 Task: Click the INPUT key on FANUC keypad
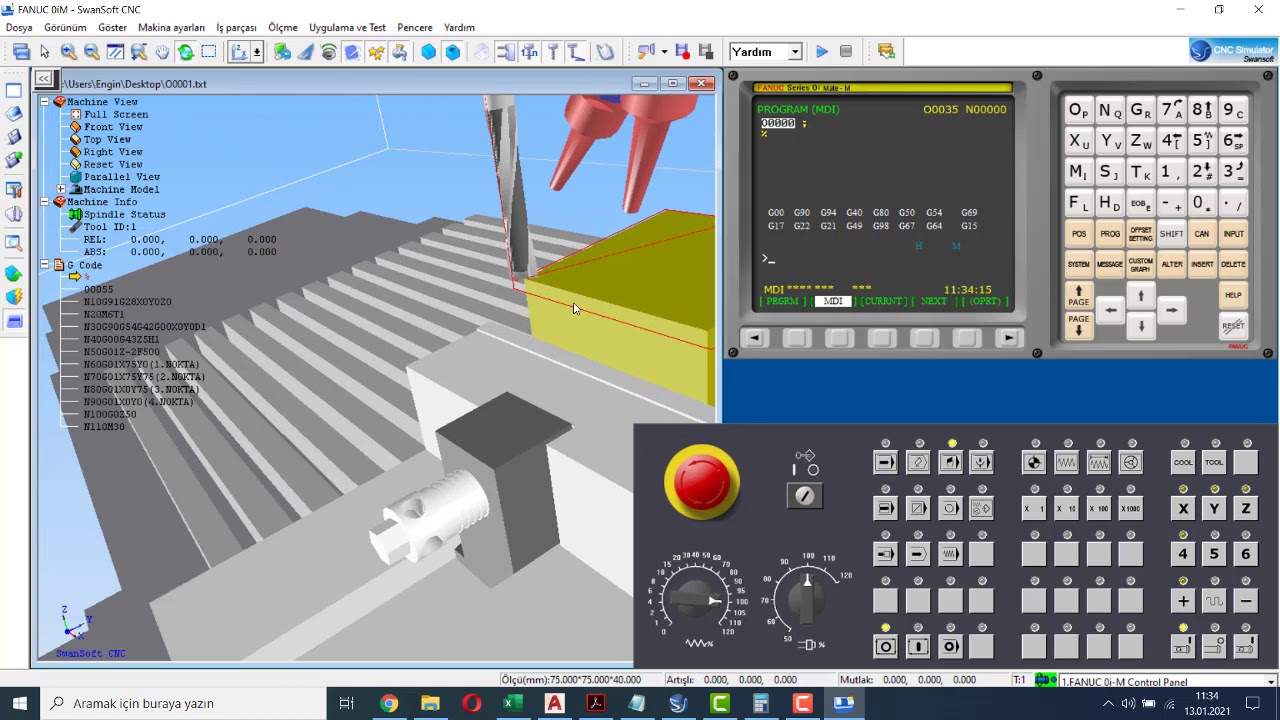pos(1234,233)
